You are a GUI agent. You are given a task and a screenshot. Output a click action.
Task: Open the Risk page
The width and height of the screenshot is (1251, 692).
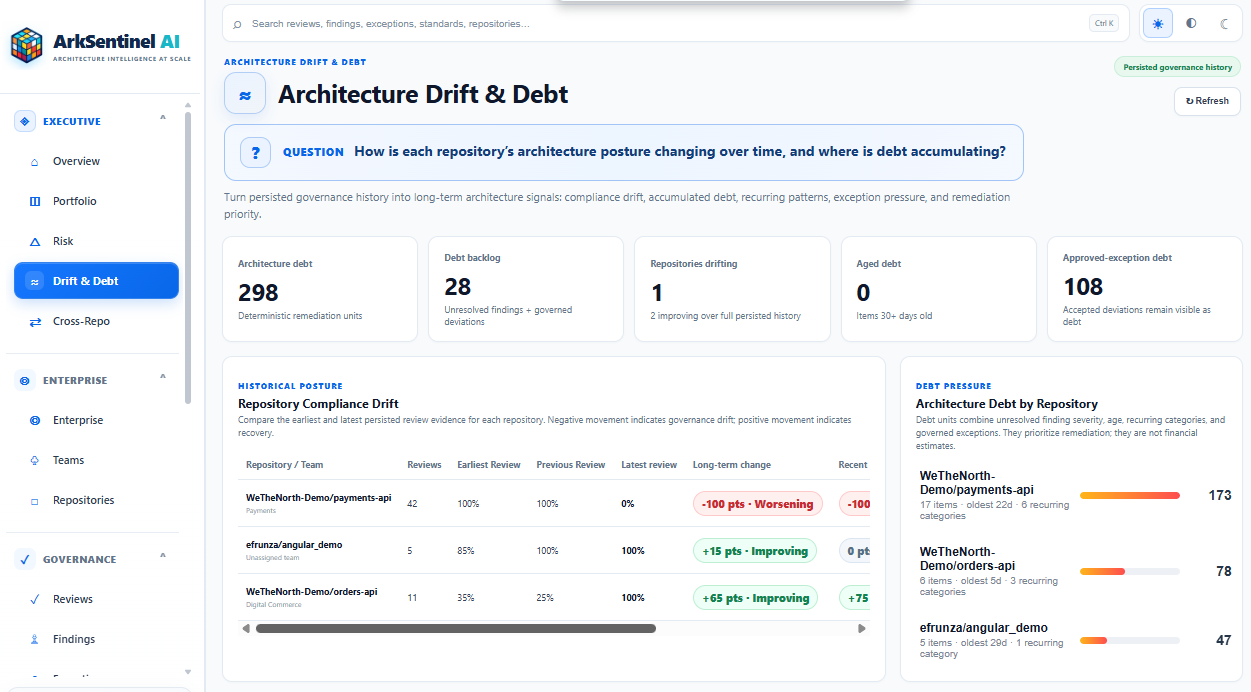(x=96, y=241)
